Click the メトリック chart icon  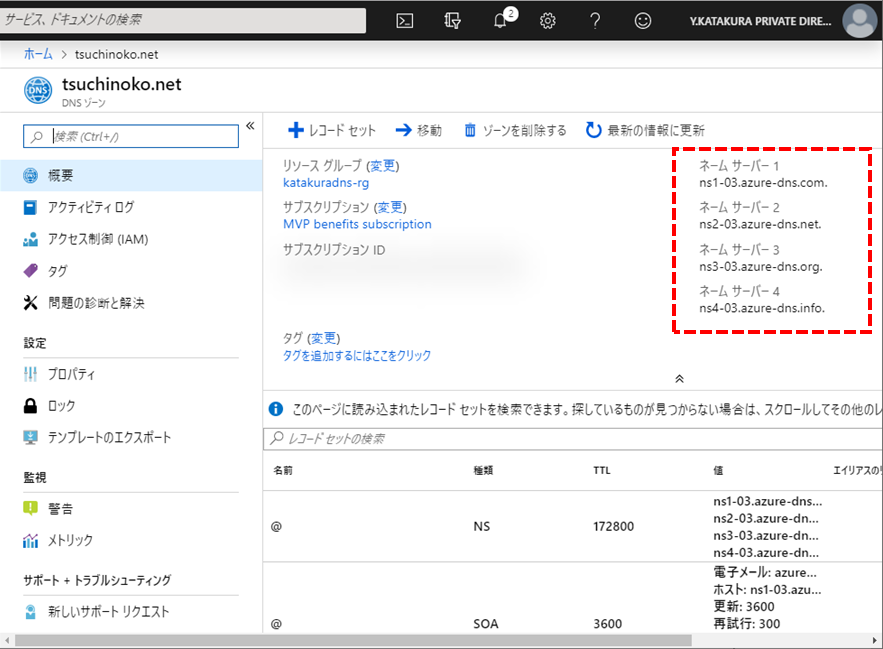pyautogui.click(x=30, y=540)
